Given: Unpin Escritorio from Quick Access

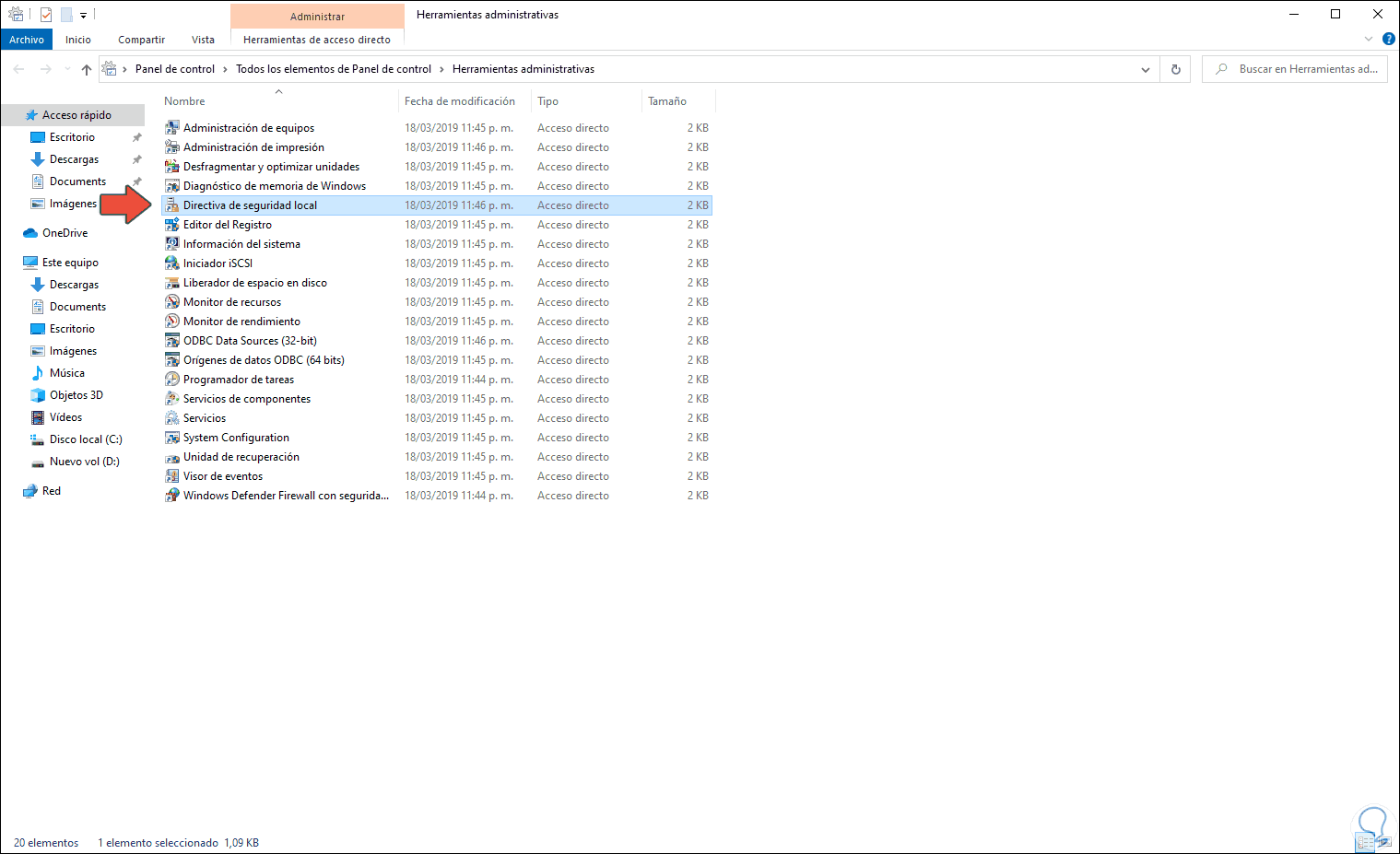Looking at the screenshot, I should click(136, 136).
